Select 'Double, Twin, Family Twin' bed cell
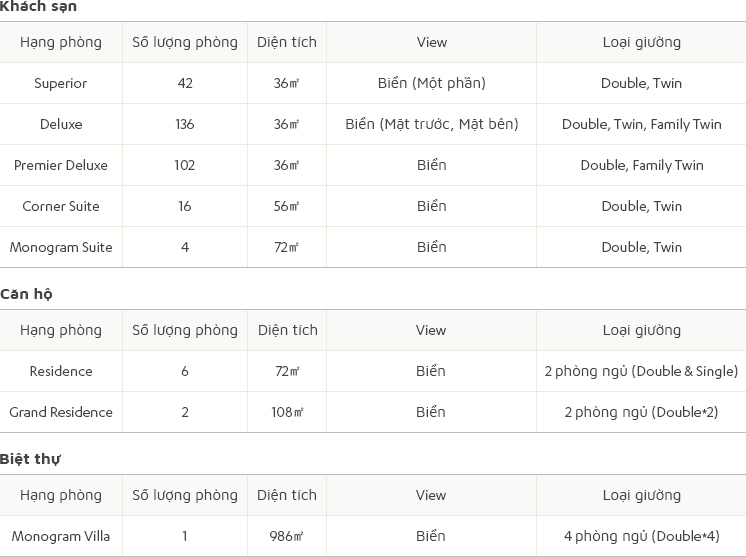This screenshot has width=746, height=557. tap(641, 124)
